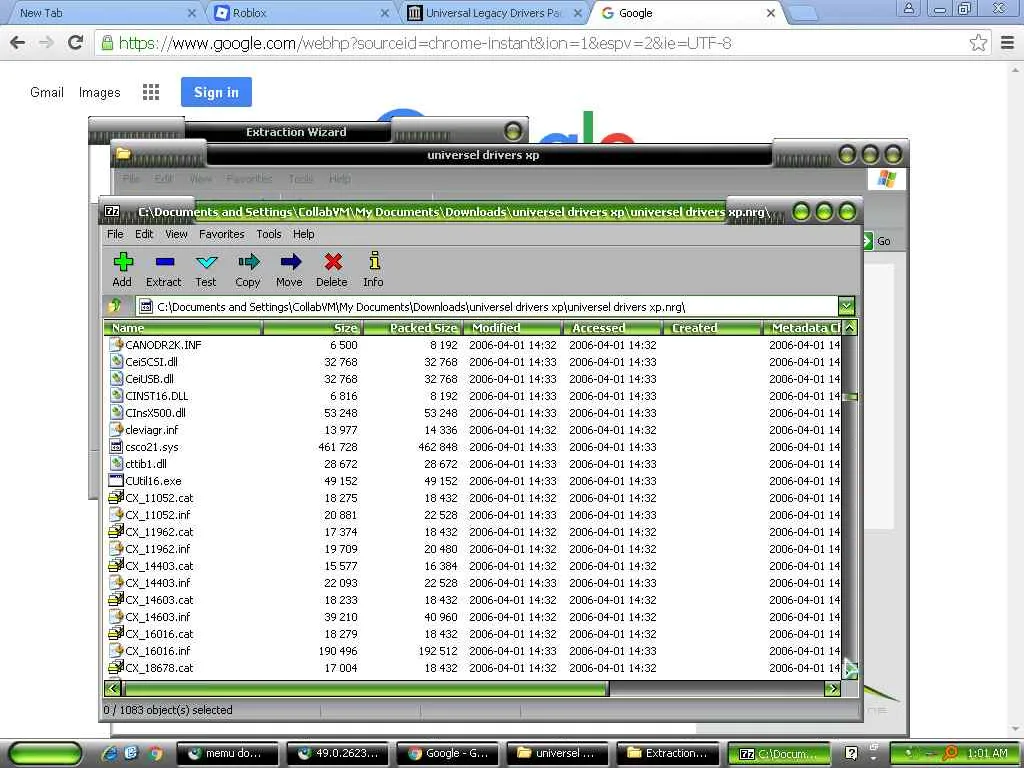Click horizontal scrollbar left arrow in file list
Screen dimensions: 1024x768
[113, 688]
